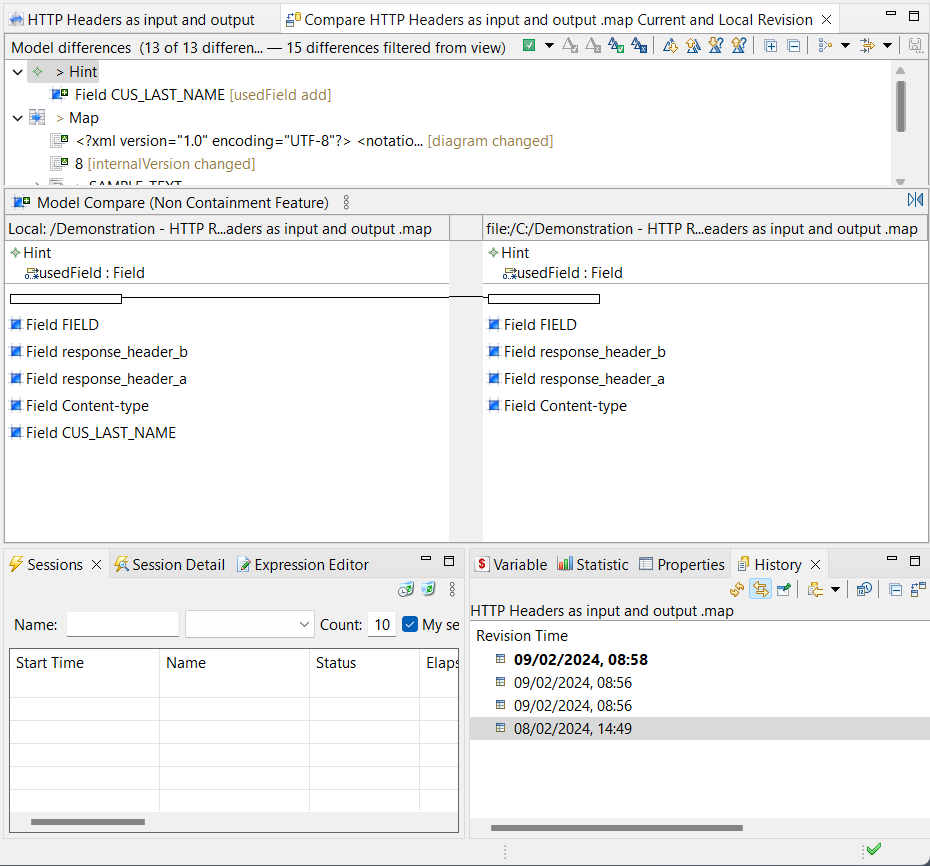Switch to the Statistic tab
The height and width of the screenshot is (866, 930).
593,564
